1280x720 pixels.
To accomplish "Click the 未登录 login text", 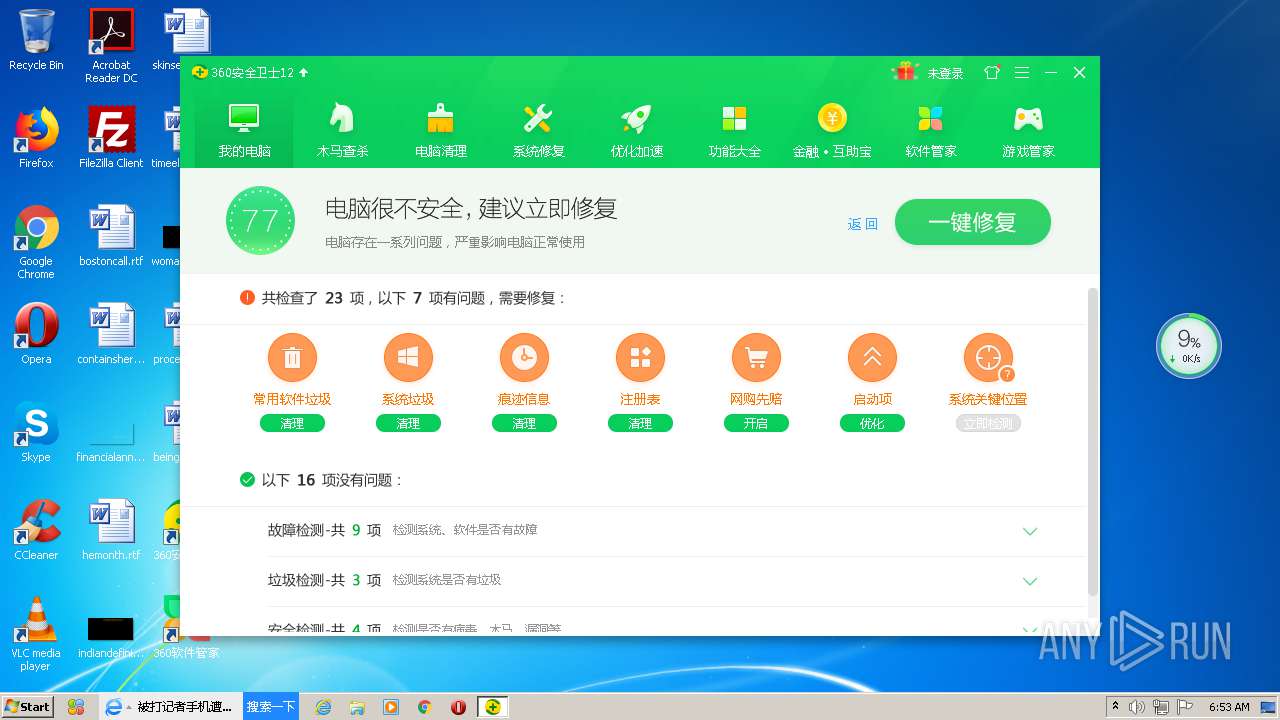I will (x=945, y=73).
